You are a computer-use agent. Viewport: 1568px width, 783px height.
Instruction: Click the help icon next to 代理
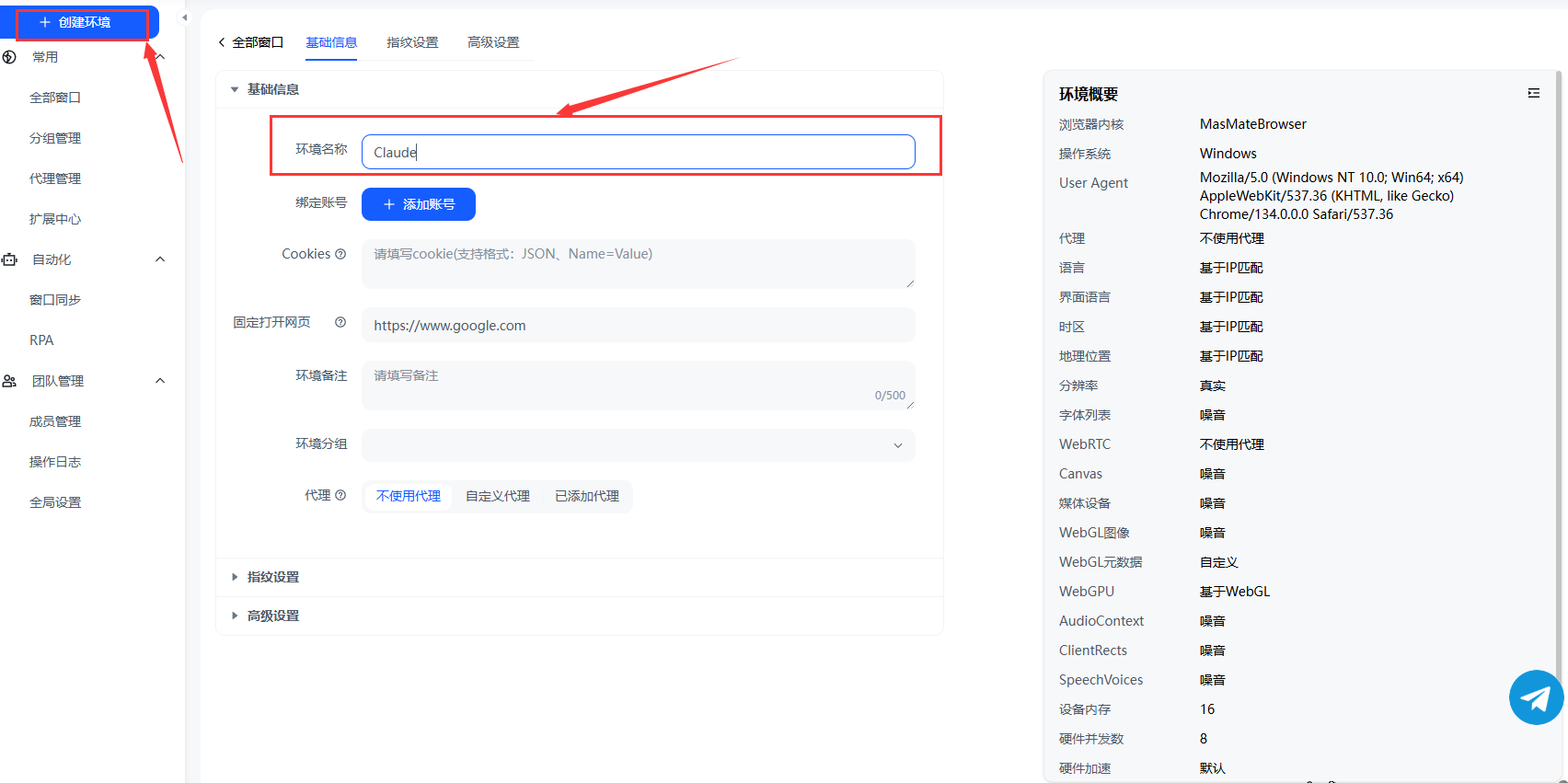(x=340, y=495)
